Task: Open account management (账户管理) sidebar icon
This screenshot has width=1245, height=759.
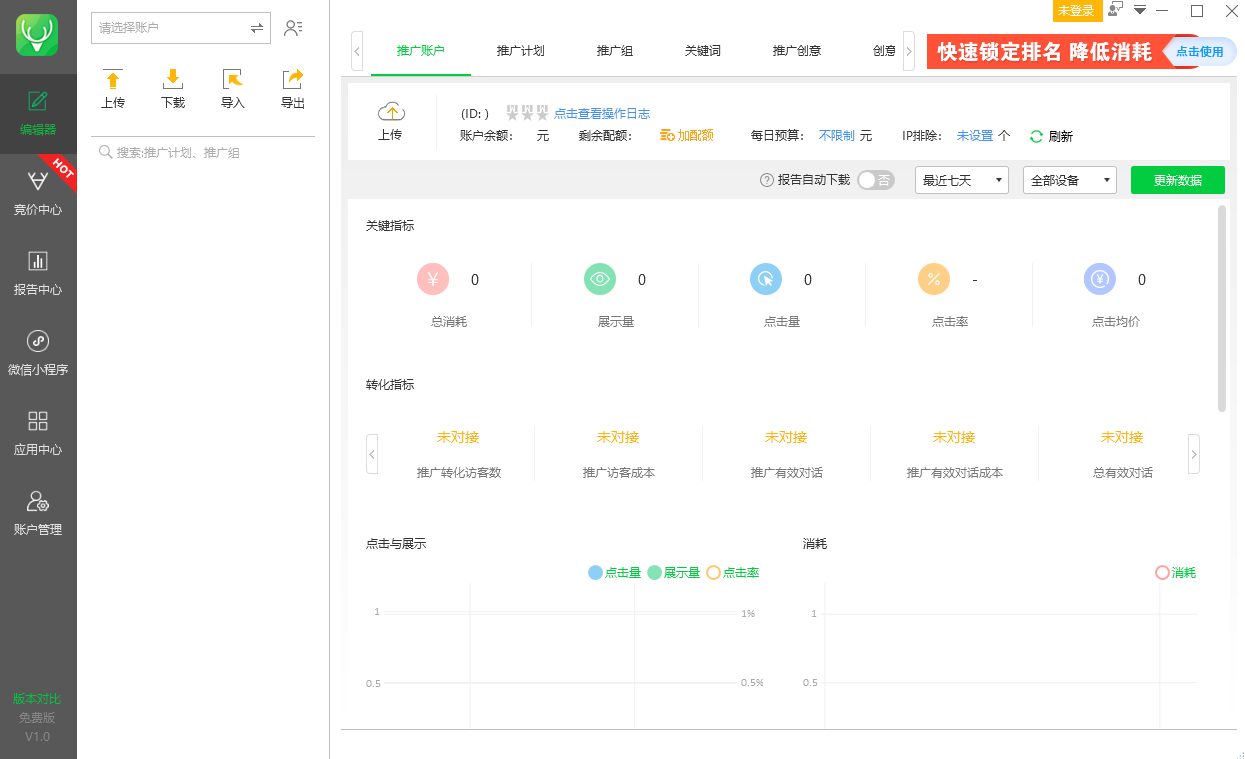Action: point(38,502)
